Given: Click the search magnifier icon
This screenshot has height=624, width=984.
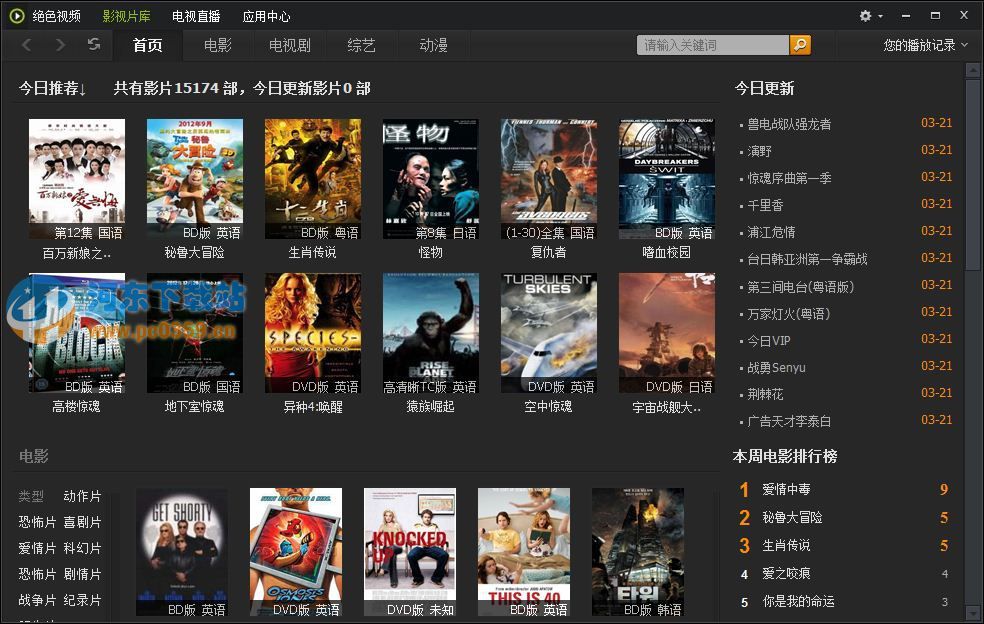Looking at the screenshot, I should click(799, 45).
